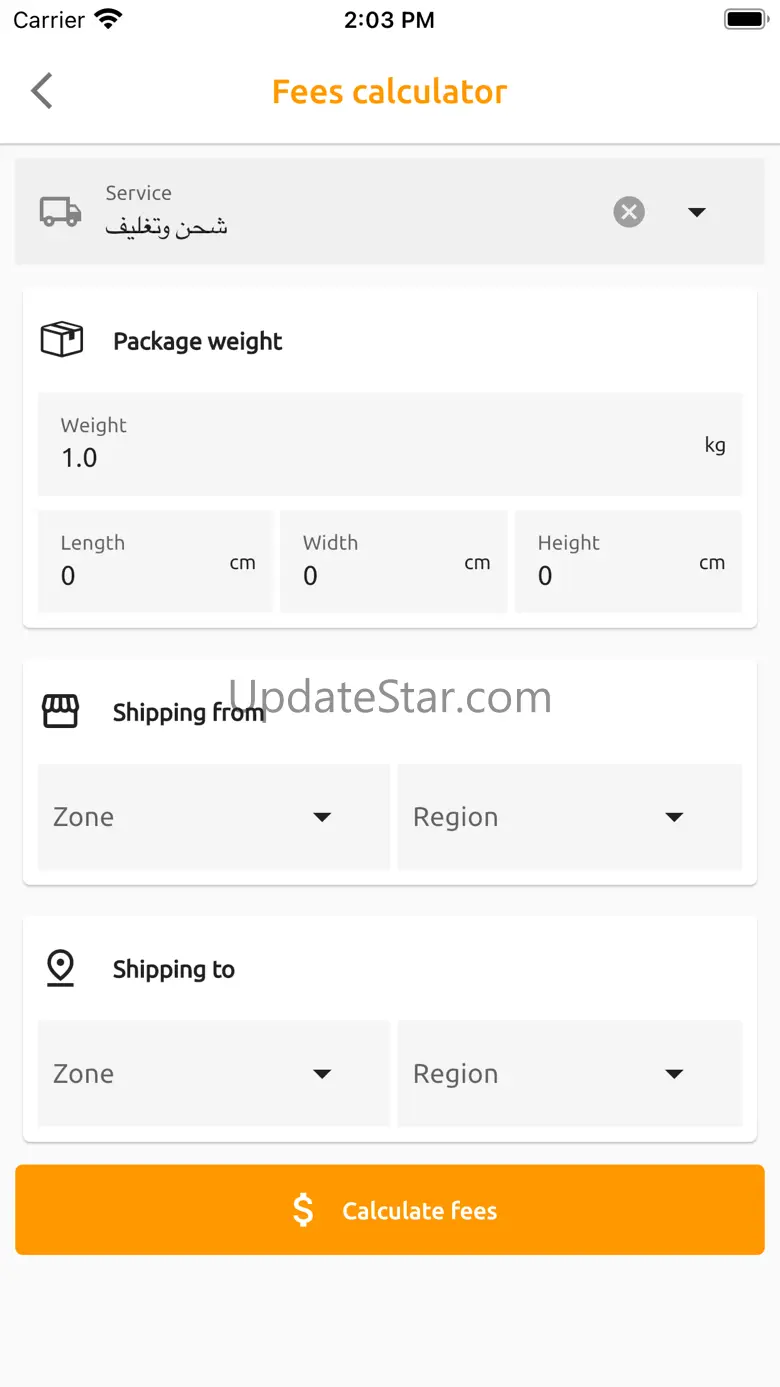Open the Shipping to Zone dropdown
The width and height of the screenshot is (780, 1387).
(213, 1073)
